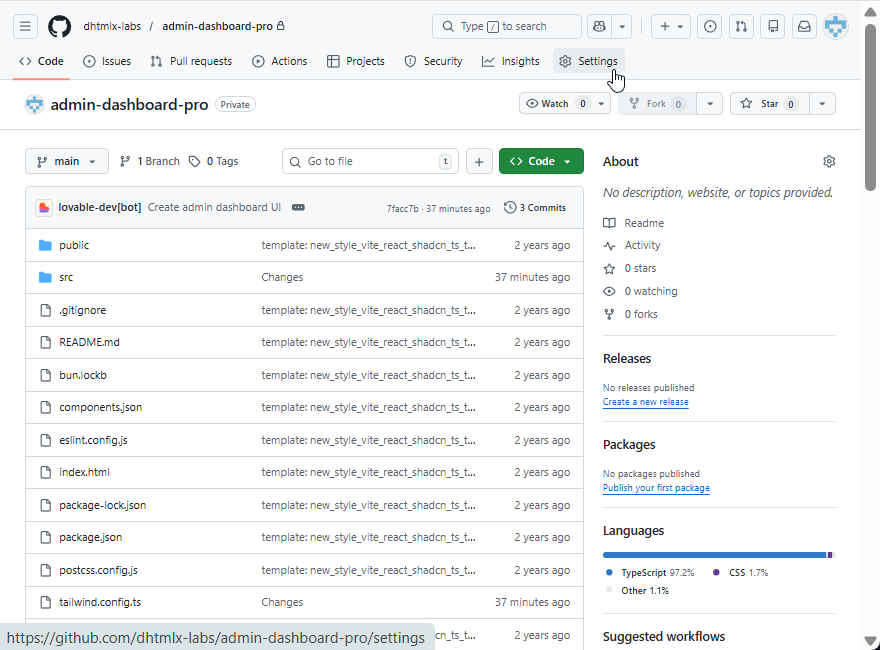
Task: Open the About section settings gear
Action: 828,161
